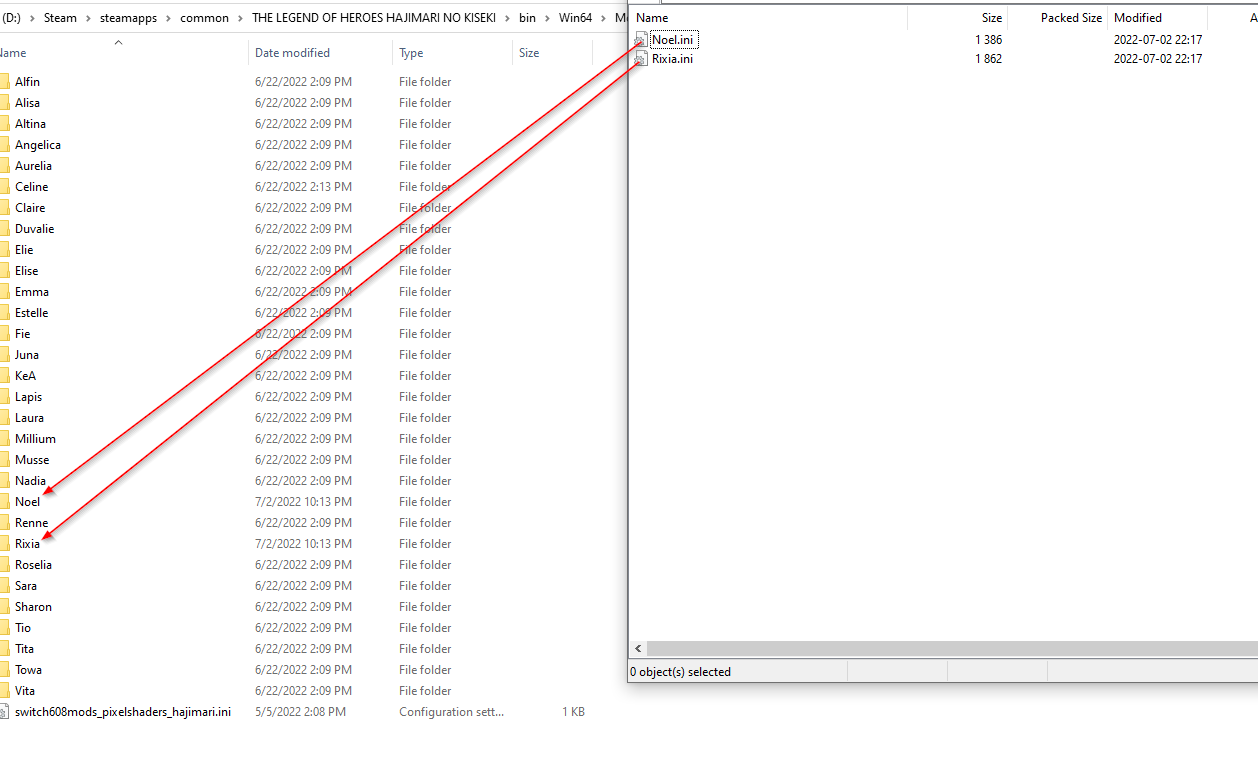Sort Explorer list by Type column
1258x764 pixels.
(x=411, y=53)
